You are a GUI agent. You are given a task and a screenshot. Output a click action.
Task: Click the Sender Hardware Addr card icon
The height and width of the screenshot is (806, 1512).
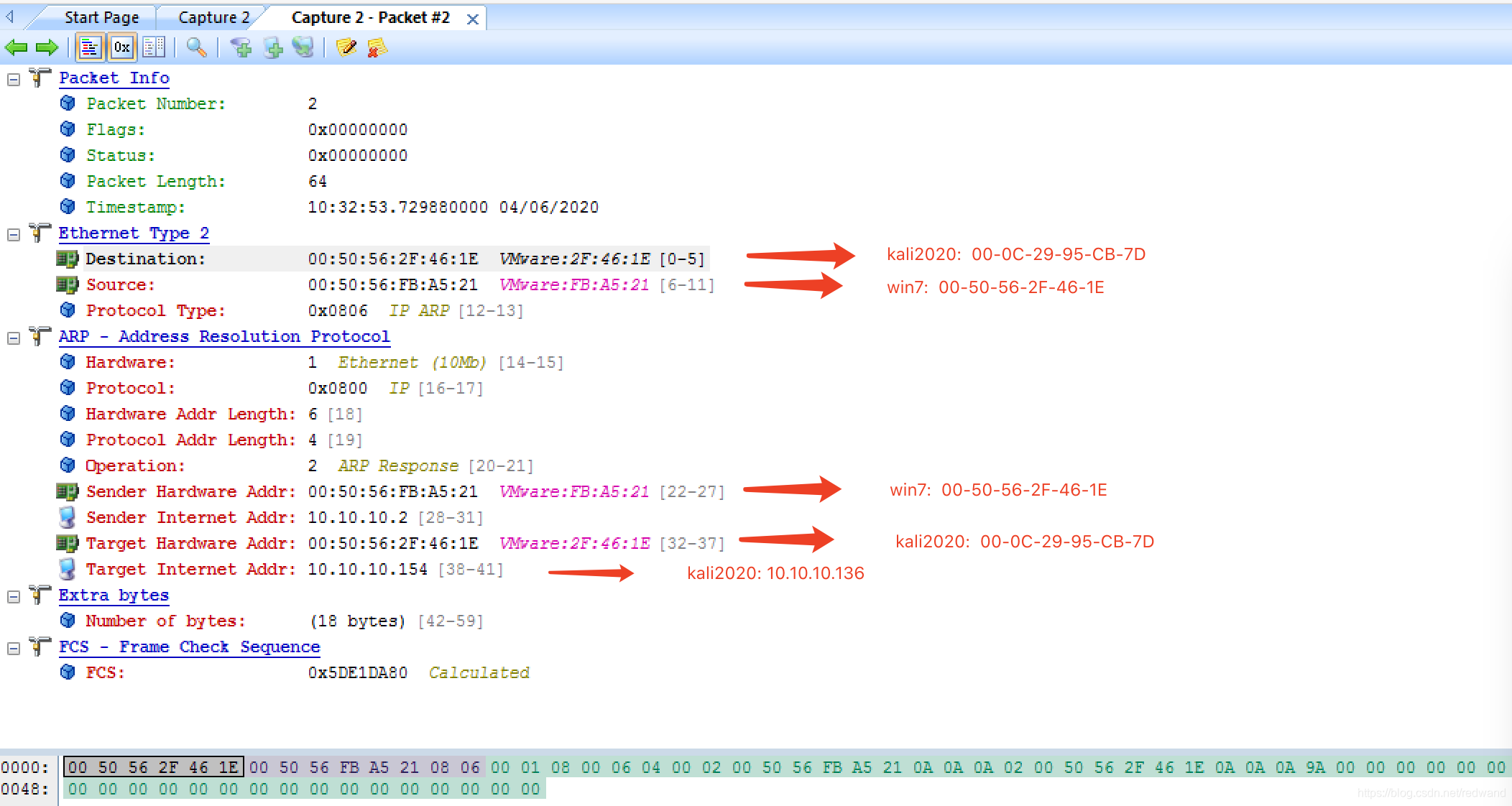(67, 491)
